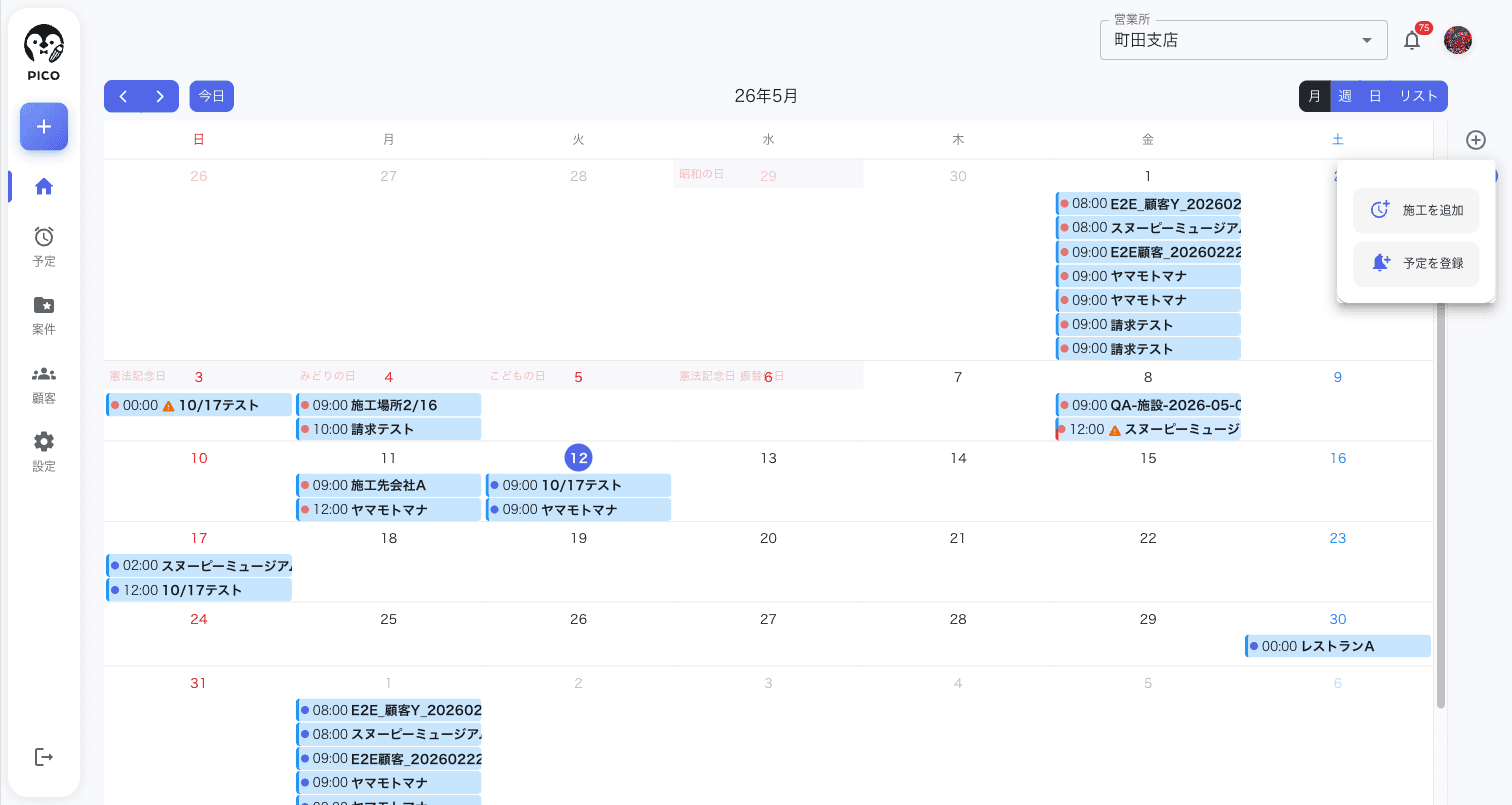This screenshot has height=805, width=1512.
Task: Select date 7 in the May 3 week
Action: pyautogui.click(x=958, y=377)
